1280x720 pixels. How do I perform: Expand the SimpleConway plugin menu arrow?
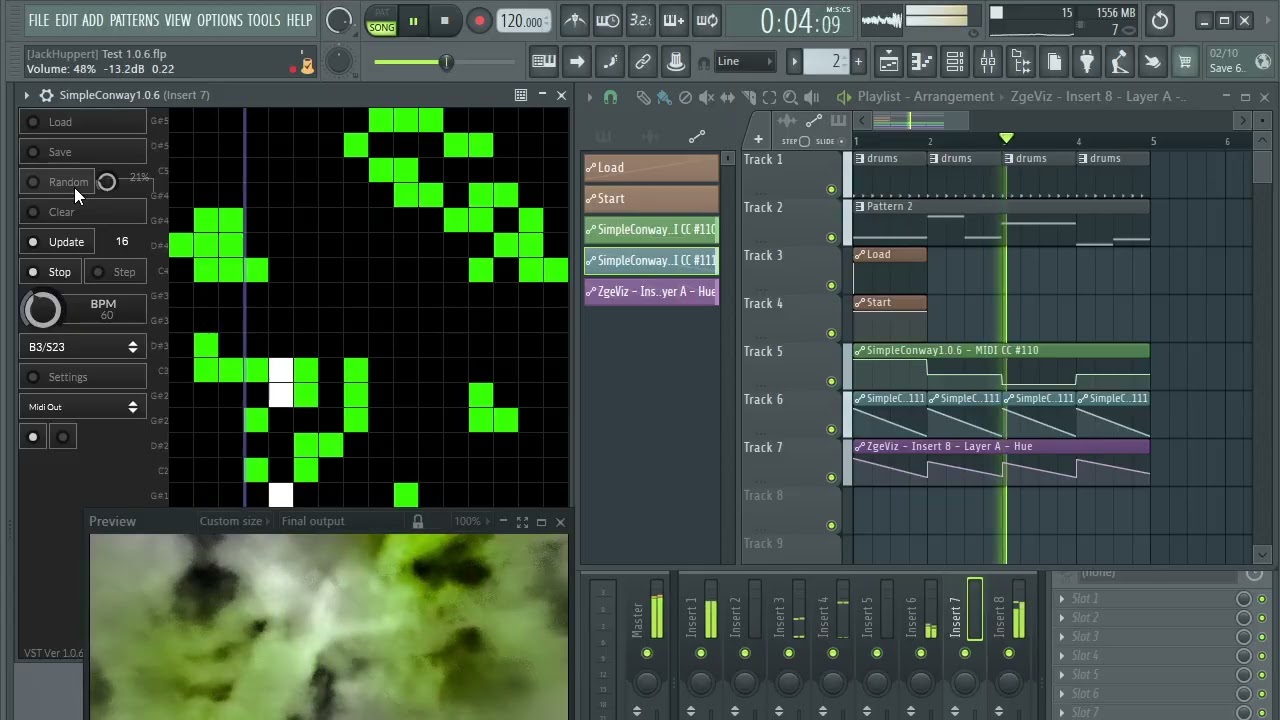[x=27, y=96]
